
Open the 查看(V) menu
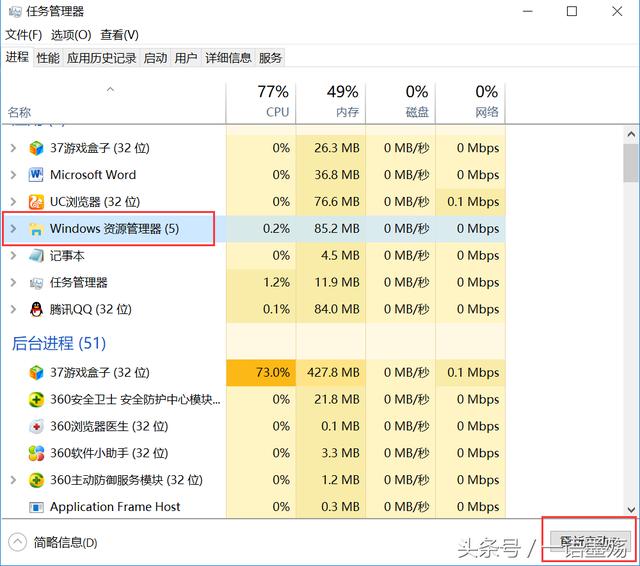coord(119,35)
